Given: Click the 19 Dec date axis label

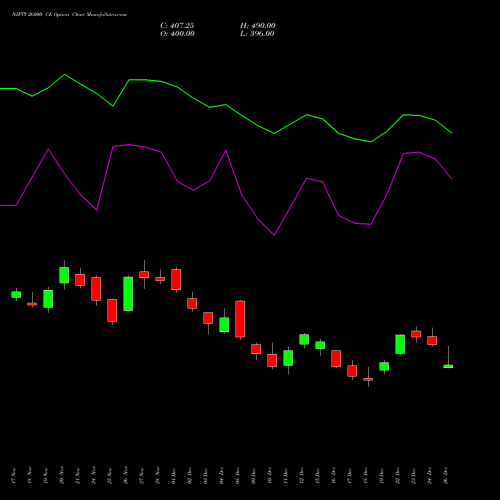Looking at the screenshot, I should [x=382, y=476].
